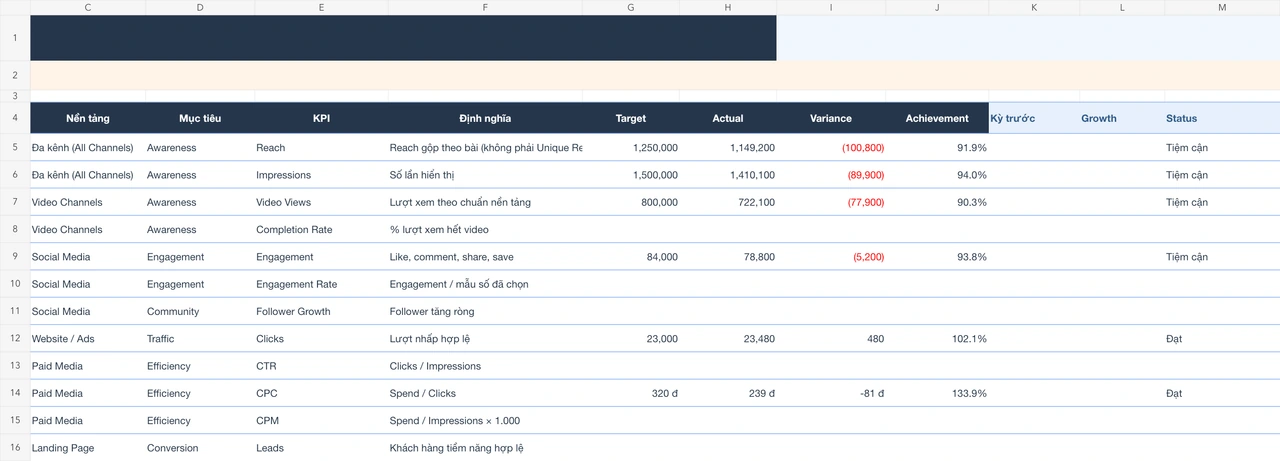Select the "Traffic" objective cell
The height and width of the screenshot is (461, 1280).
pos(200,339)
